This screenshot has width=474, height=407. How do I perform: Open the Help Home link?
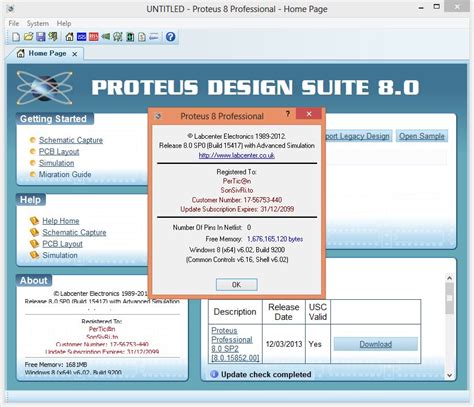pyautogui.click(x=61, y=221)
